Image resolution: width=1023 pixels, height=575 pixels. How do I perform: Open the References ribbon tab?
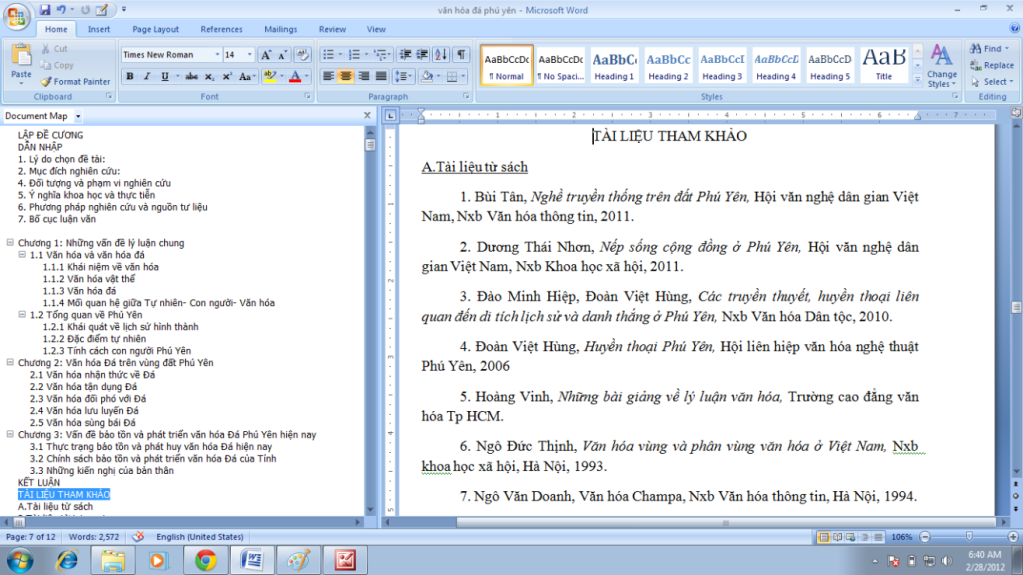[x=221, y=30]
